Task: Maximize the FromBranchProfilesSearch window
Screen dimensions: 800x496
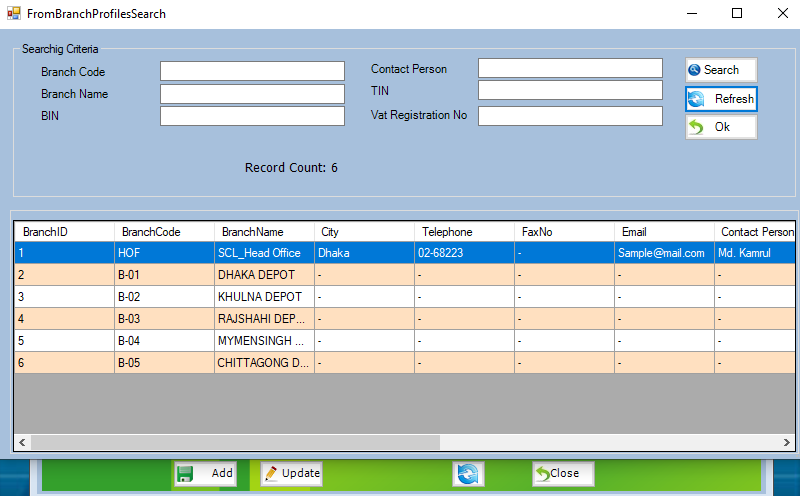Action: 737,13
